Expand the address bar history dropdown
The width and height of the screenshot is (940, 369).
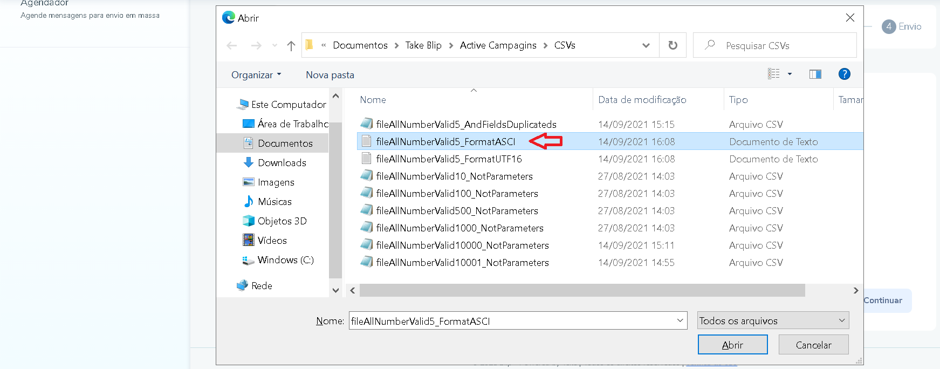(x=646, y=46)
